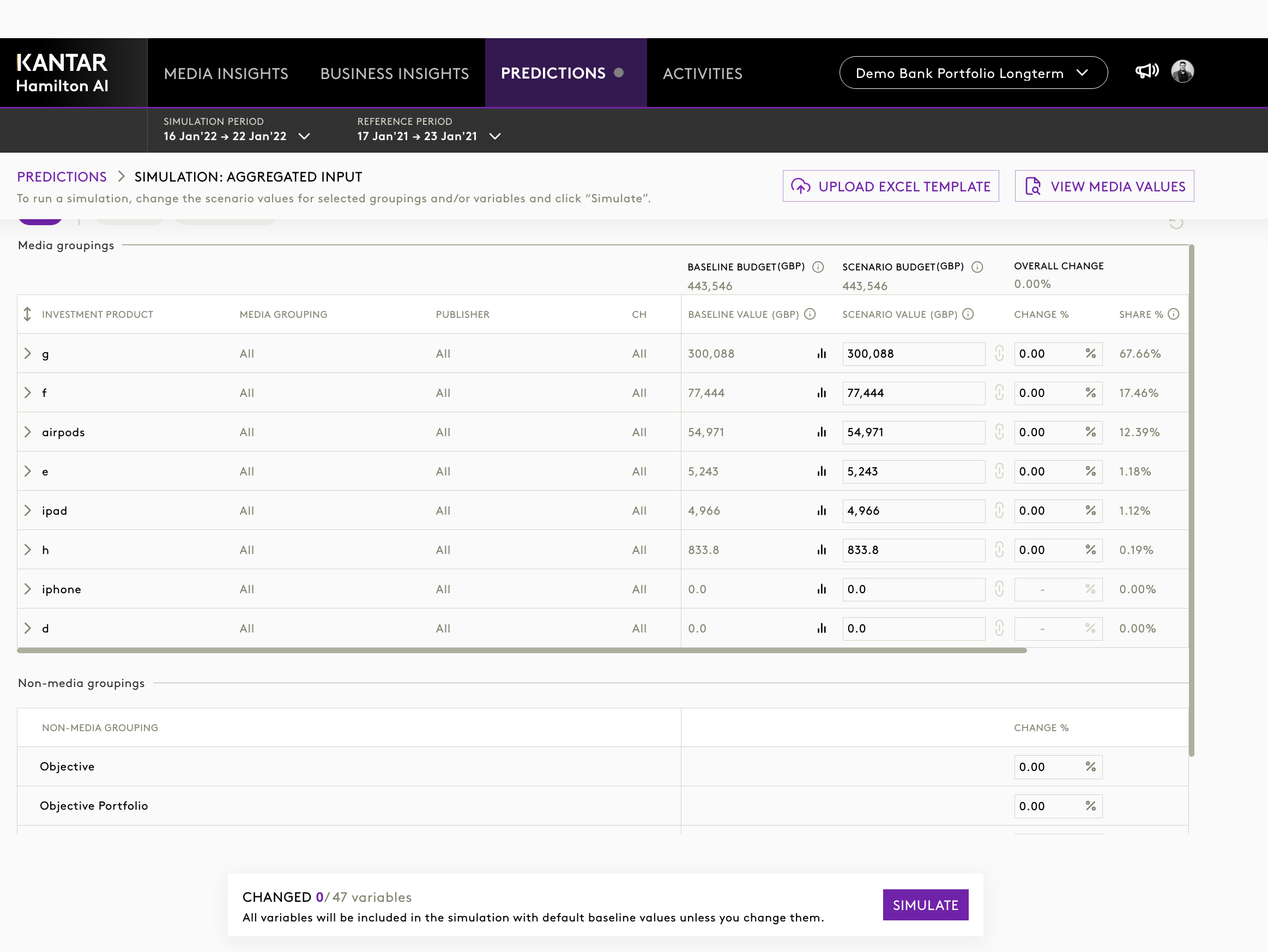Viewport: 1268px width, 952px height.
Task: Click the Simulate button
Action: 925,905
